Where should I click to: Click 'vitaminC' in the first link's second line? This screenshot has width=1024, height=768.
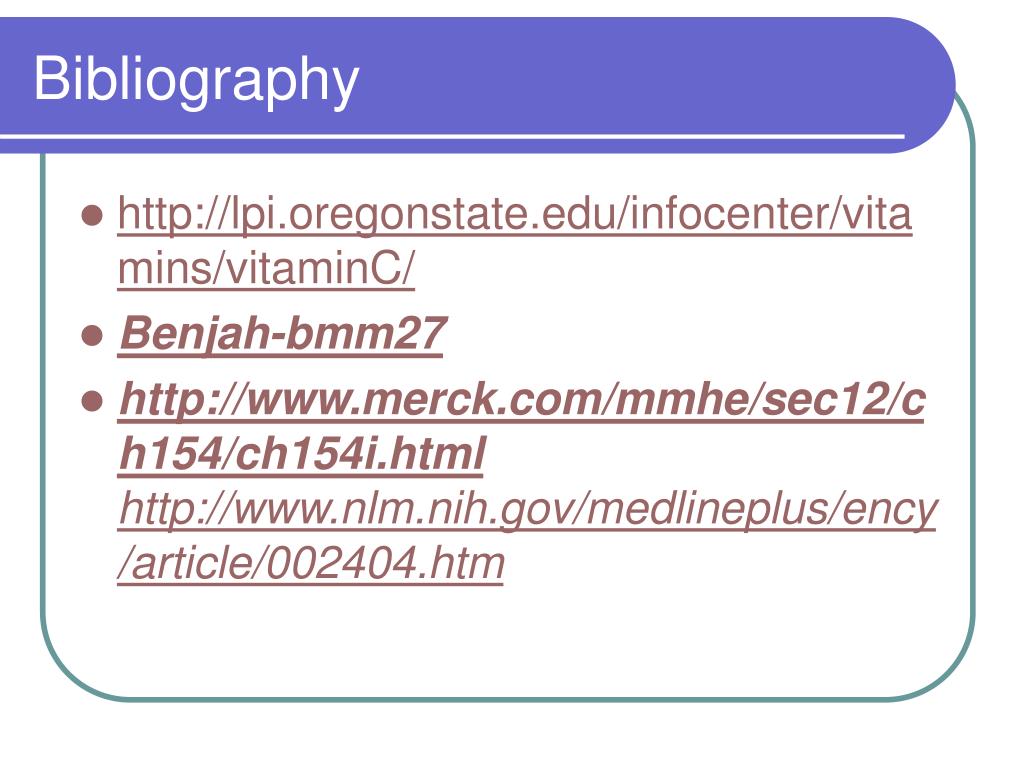tap(314, 268)
